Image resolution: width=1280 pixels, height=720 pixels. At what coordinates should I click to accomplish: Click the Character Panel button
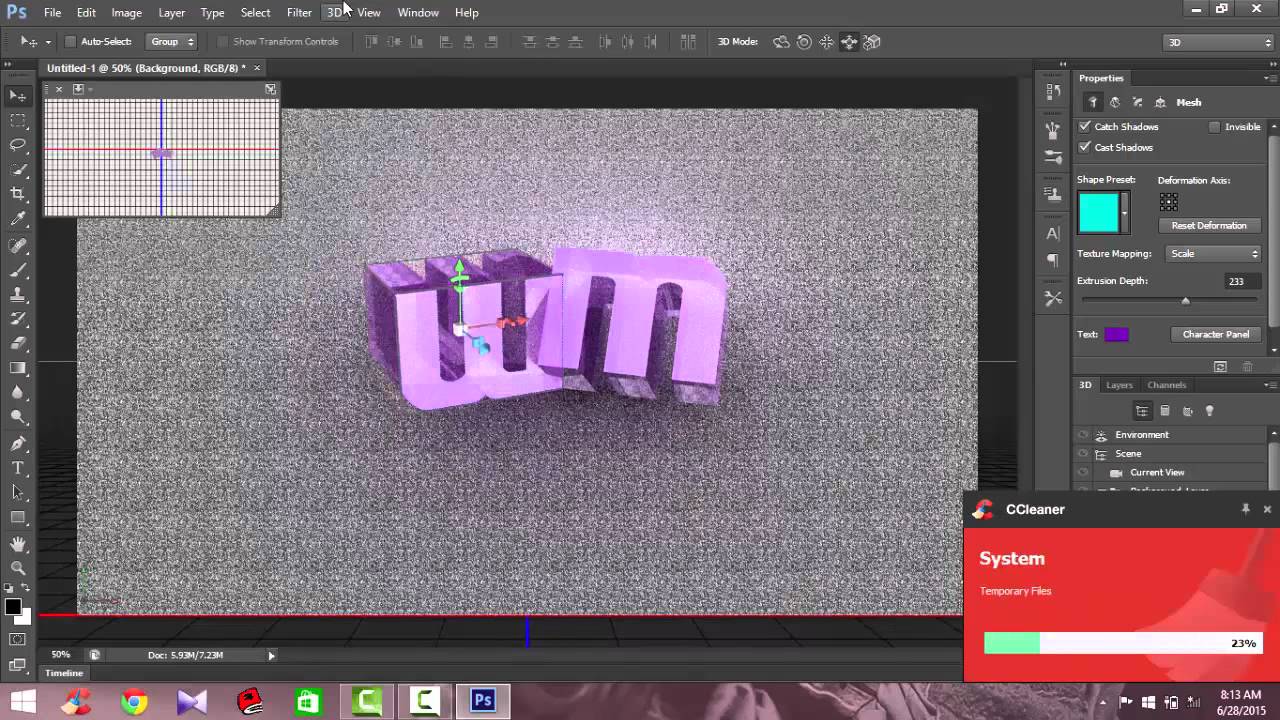point(1216,334)
